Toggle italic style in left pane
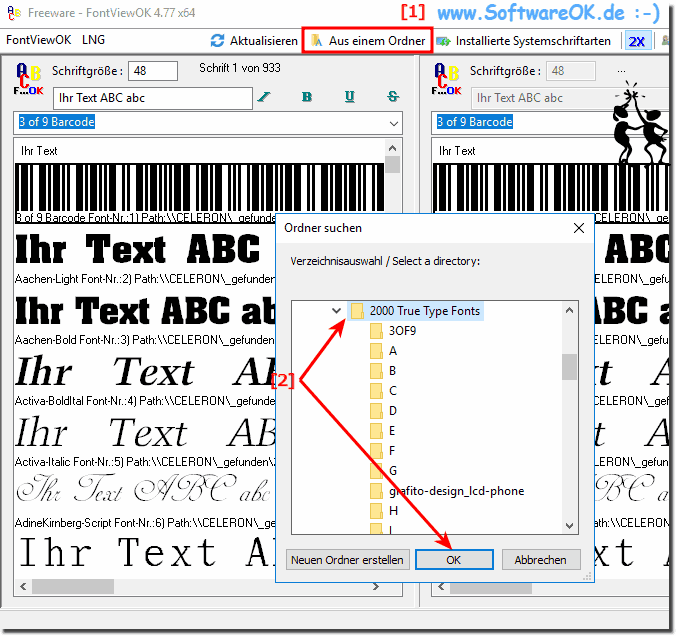The image size is (676, 636). tap(264, 97)
